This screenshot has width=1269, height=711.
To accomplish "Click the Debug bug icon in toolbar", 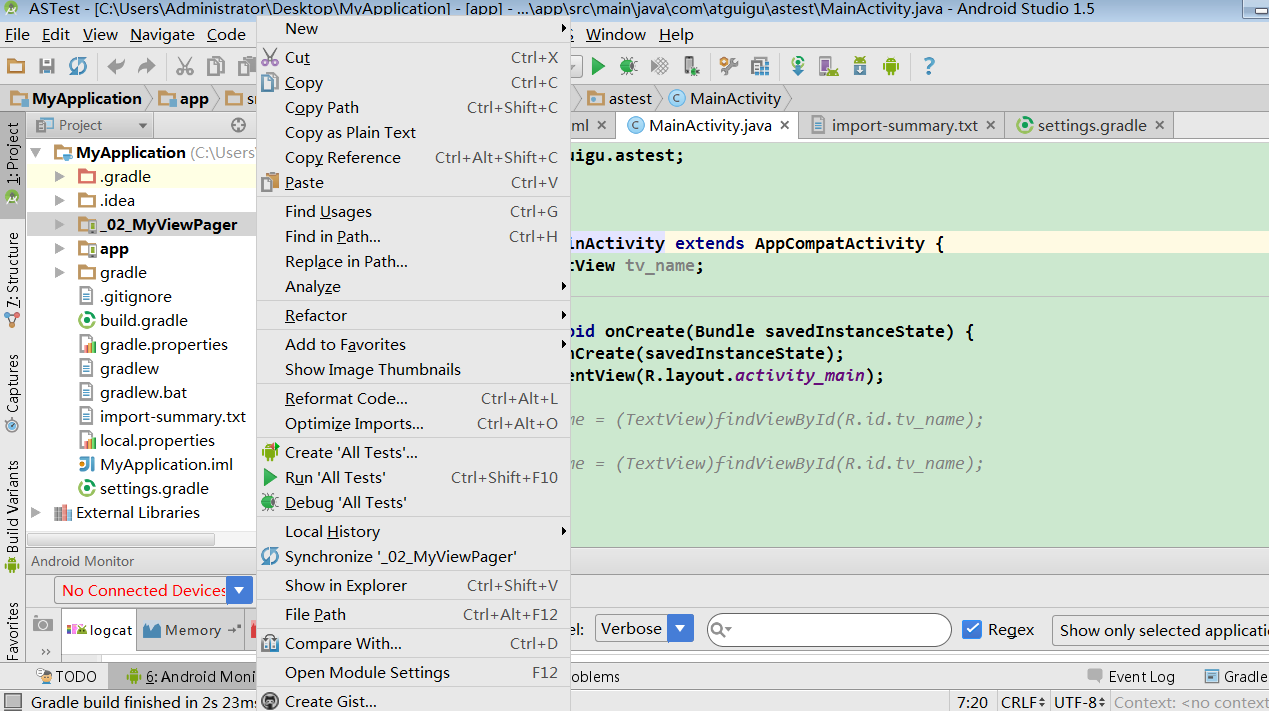I will tap(628, 66).
